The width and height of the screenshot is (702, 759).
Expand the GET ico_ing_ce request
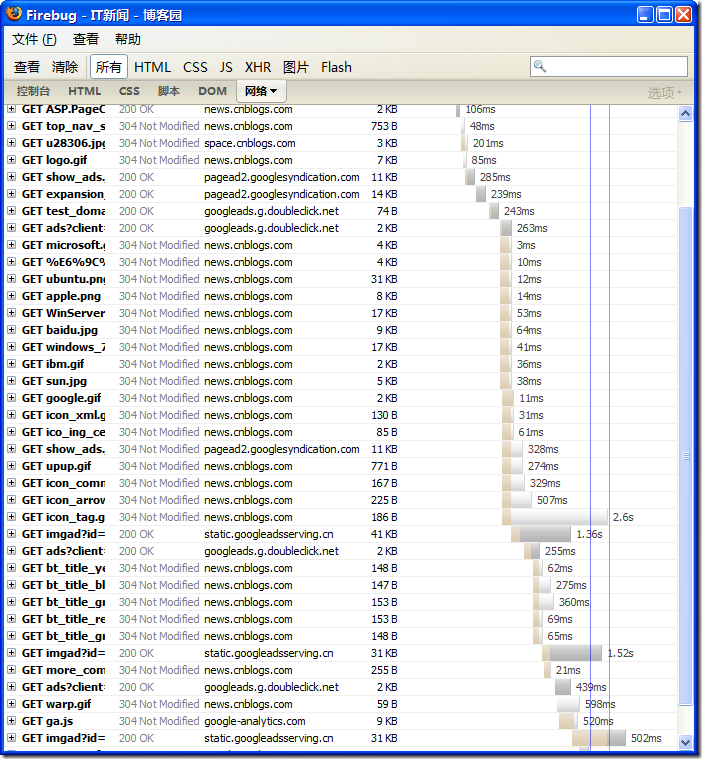tap(11, 432)
